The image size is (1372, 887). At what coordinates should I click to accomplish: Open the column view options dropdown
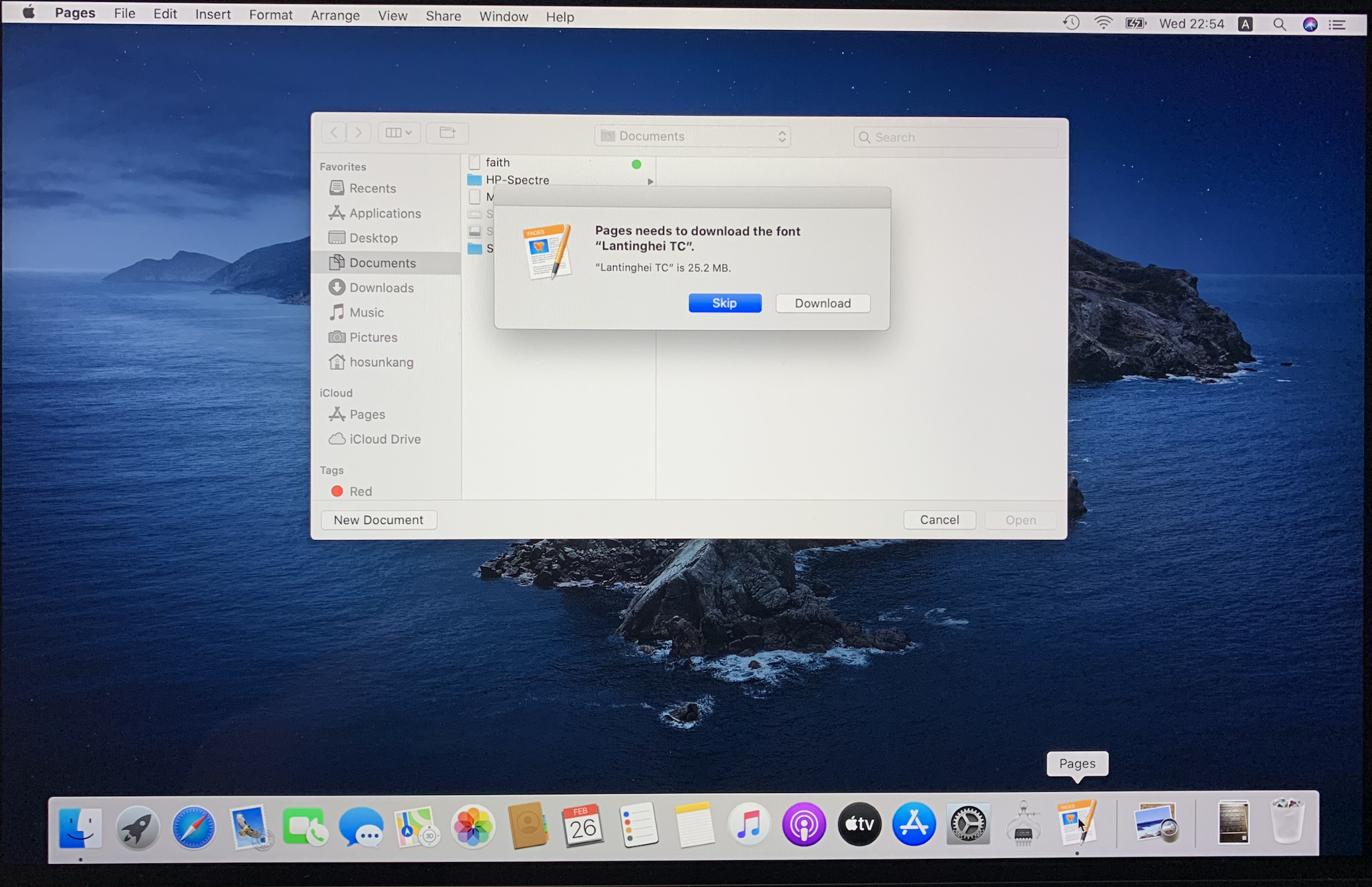point(399,132)
